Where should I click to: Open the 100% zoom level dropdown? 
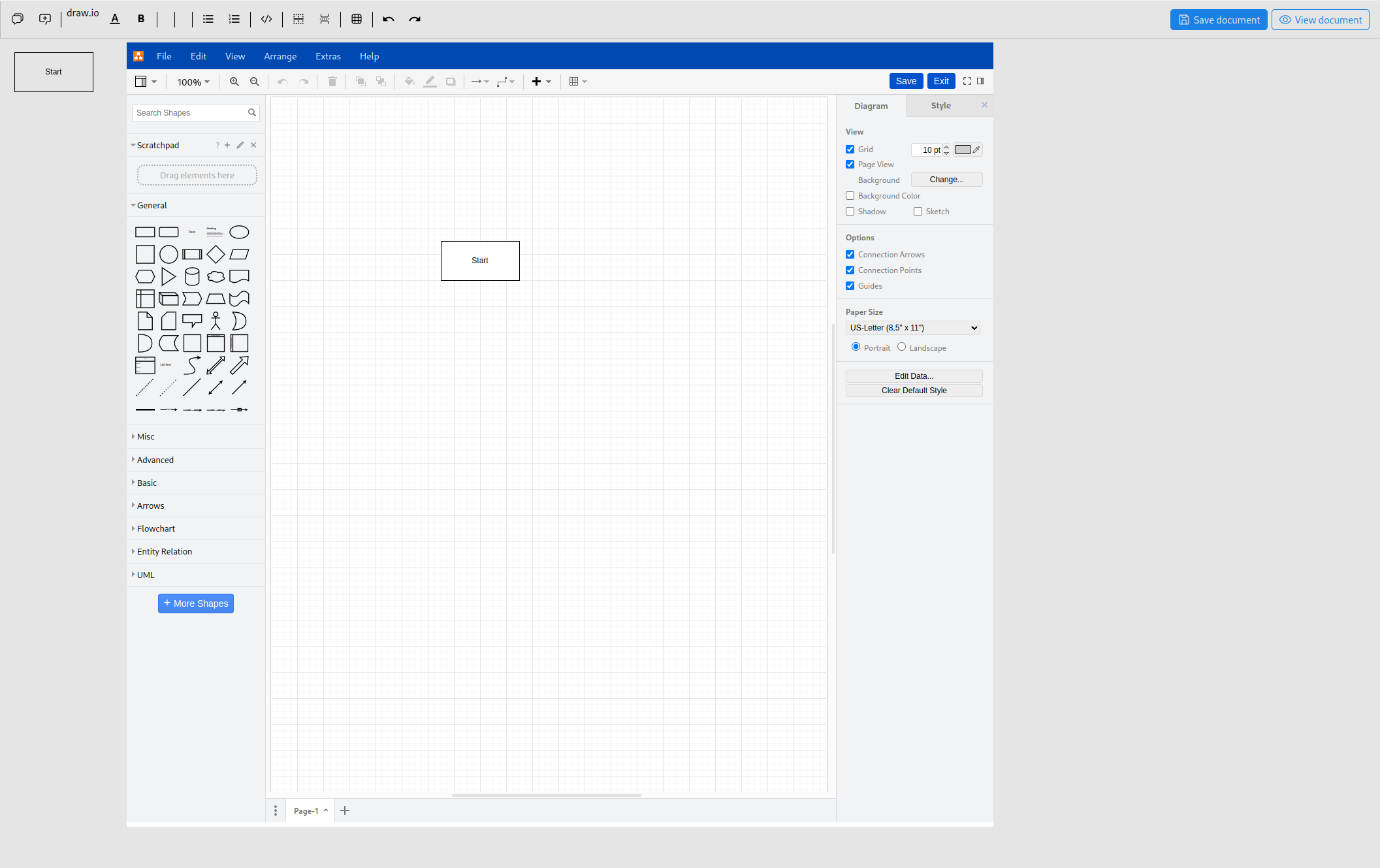tap(193, 82)
